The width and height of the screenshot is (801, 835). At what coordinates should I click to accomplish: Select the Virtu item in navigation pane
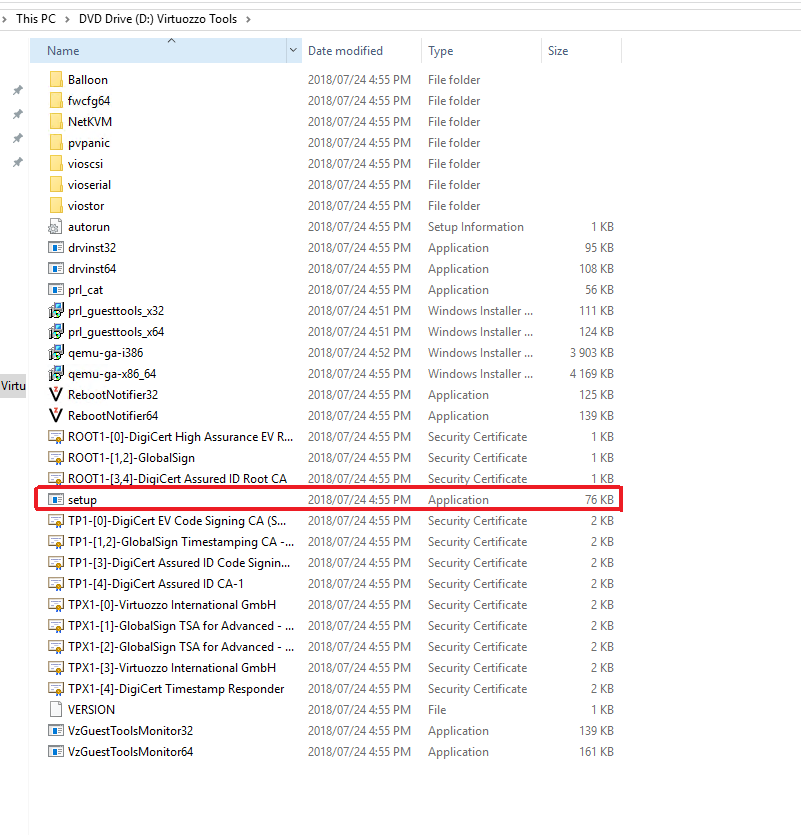coord(13,386)
